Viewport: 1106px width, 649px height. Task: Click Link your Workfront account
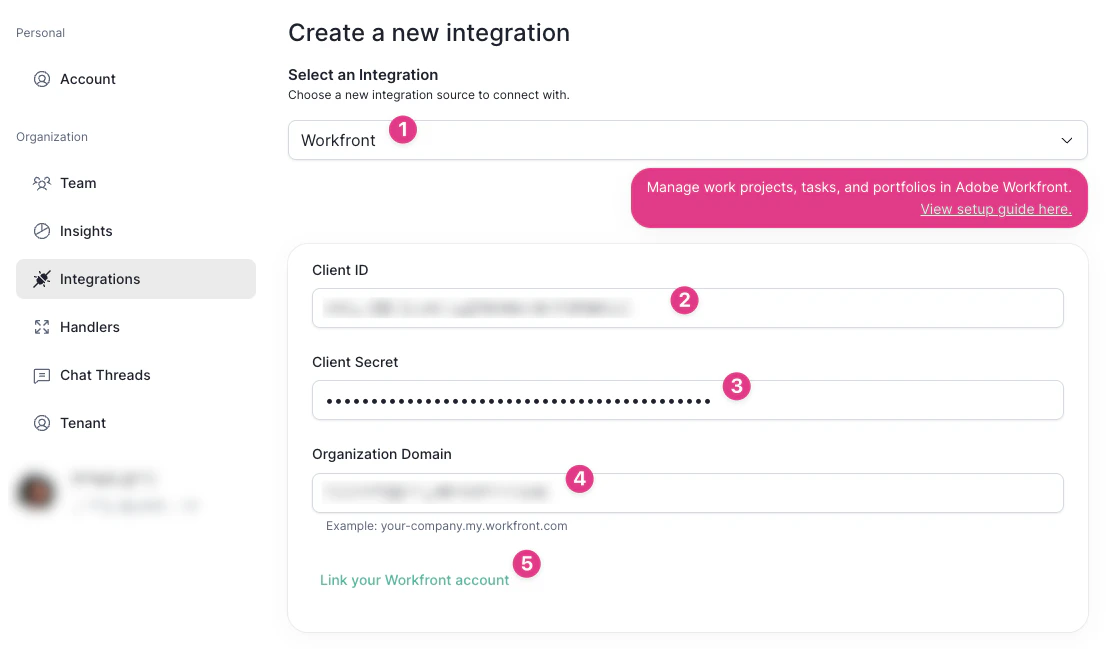click(413, 579)
